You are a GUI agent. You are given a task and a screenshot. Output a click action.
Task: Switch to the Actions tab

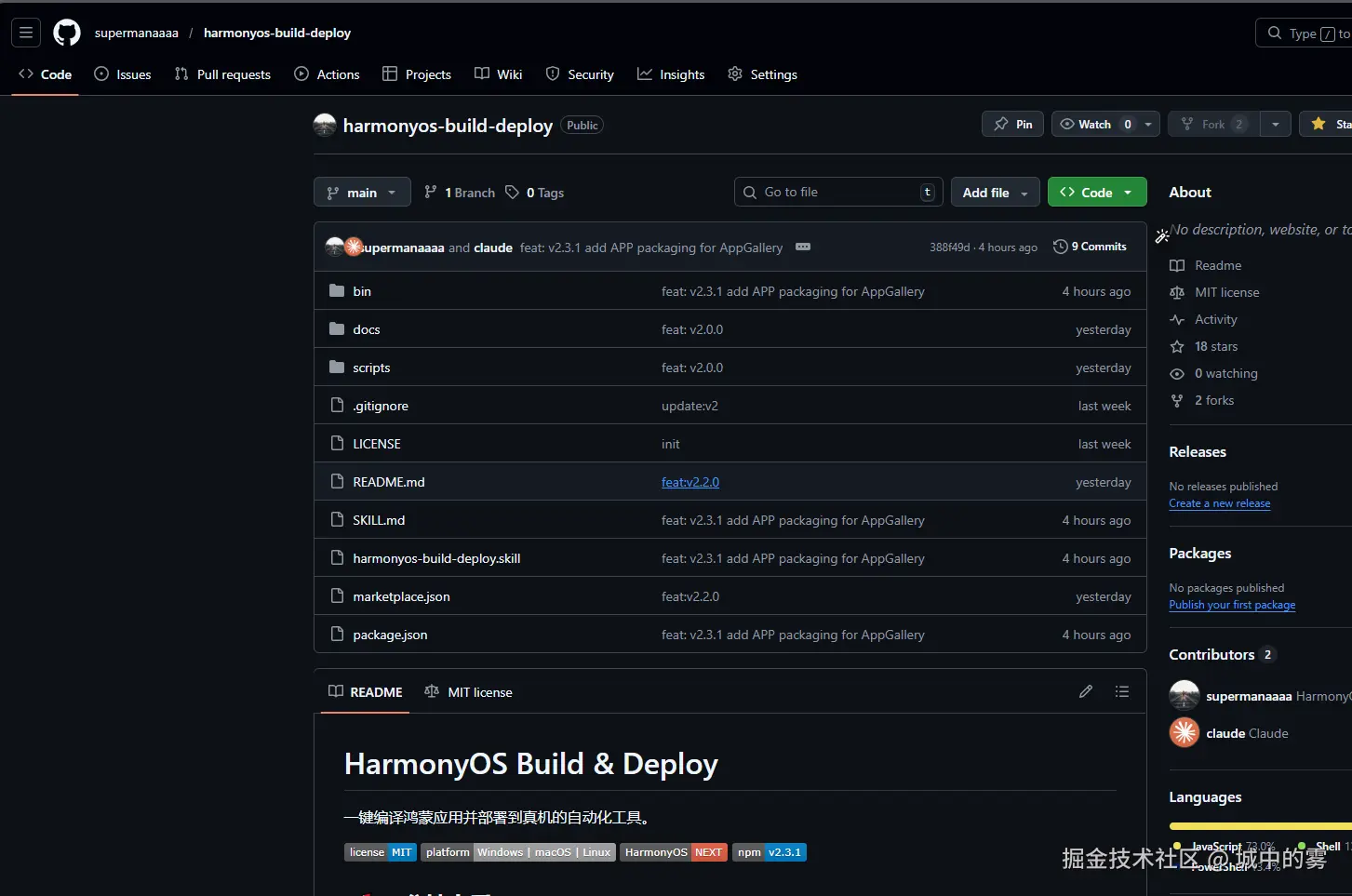pos(327,74)
